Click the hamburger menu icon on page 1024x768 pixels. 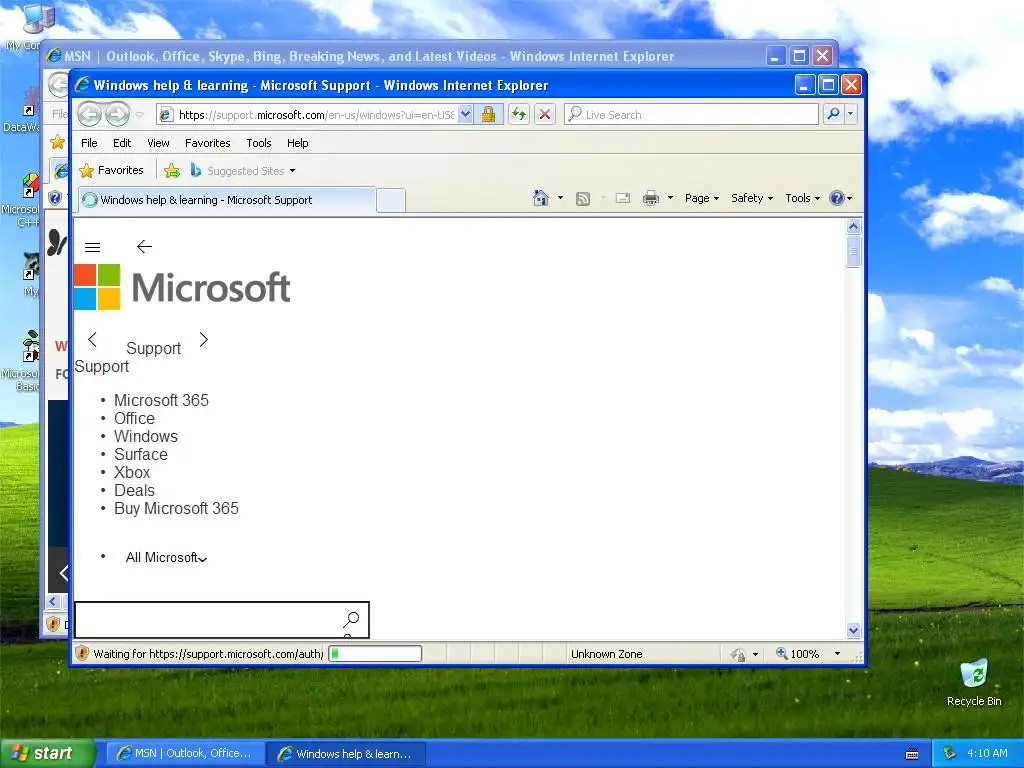coord(93,247)
